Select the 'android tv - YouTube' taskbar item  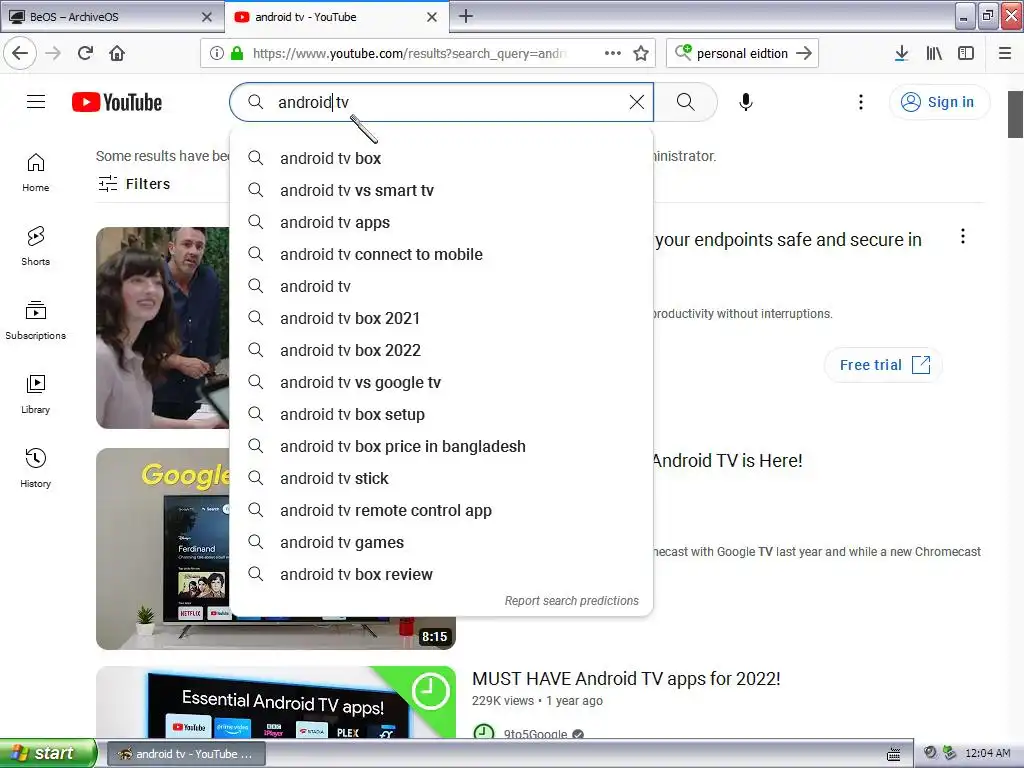point(185,754)
